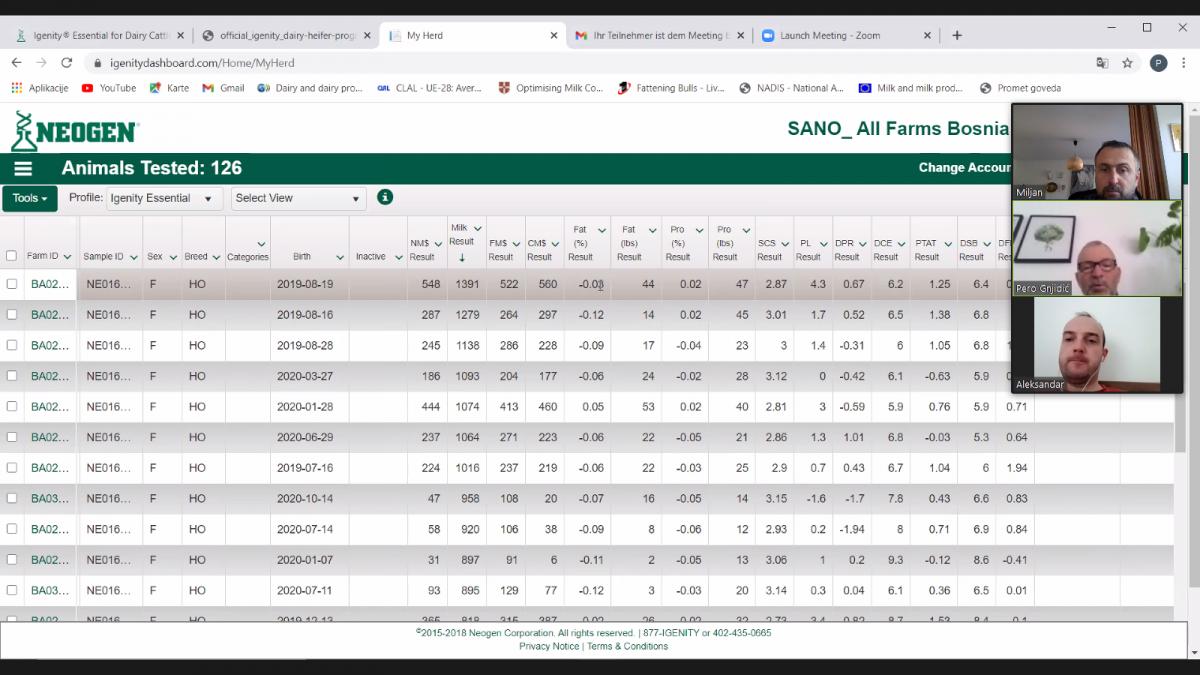Close the My Herd tab
The image size is (1200, 675).
point(554,35)
